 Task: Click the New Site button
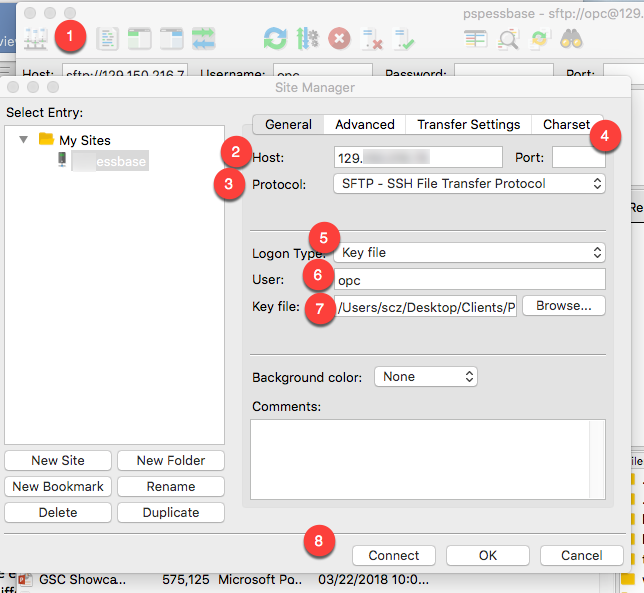(x=58, y=460)
